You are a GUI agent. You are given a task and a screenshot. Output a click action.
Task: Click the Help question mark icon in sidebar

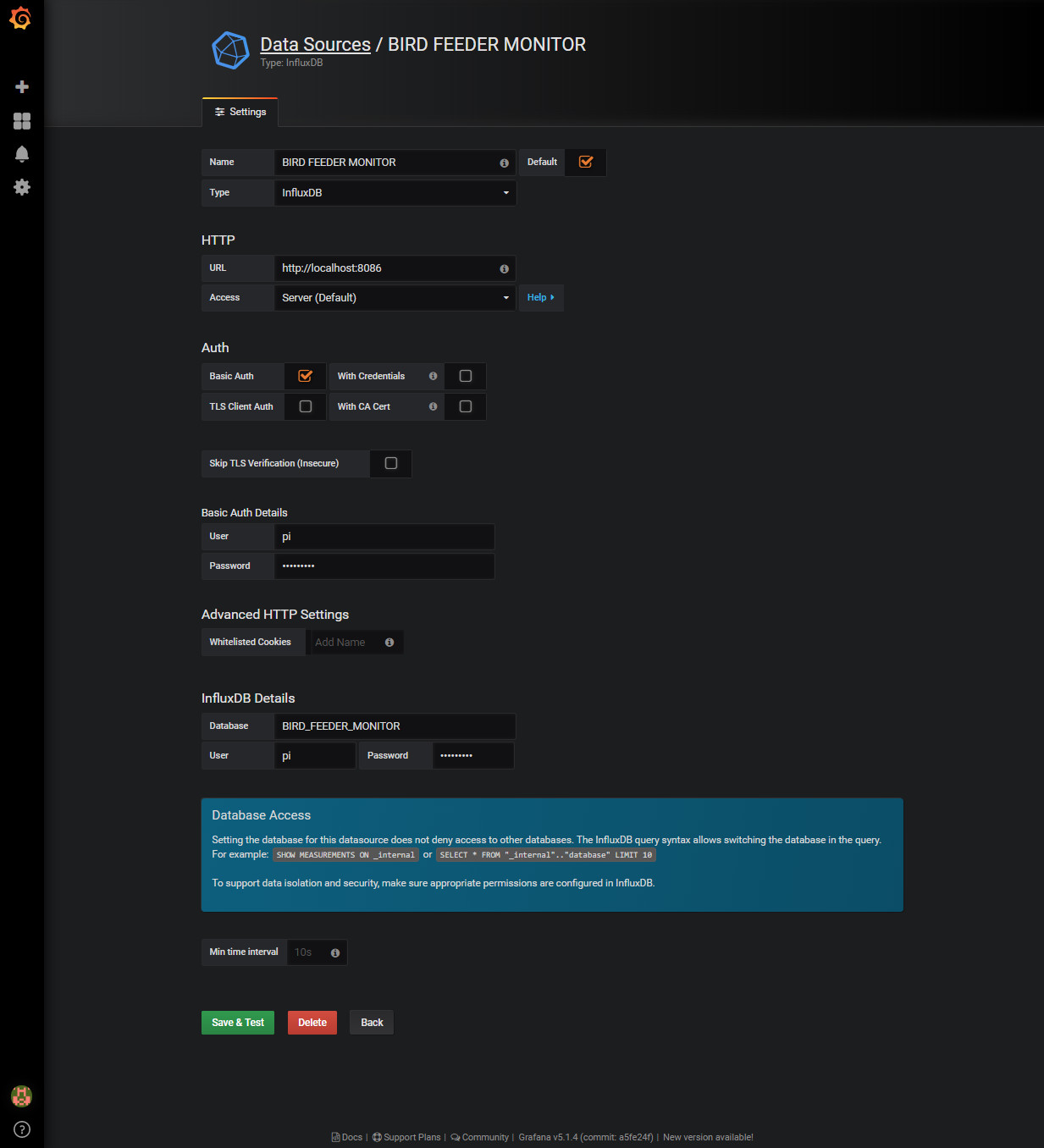click(22, 1129)
